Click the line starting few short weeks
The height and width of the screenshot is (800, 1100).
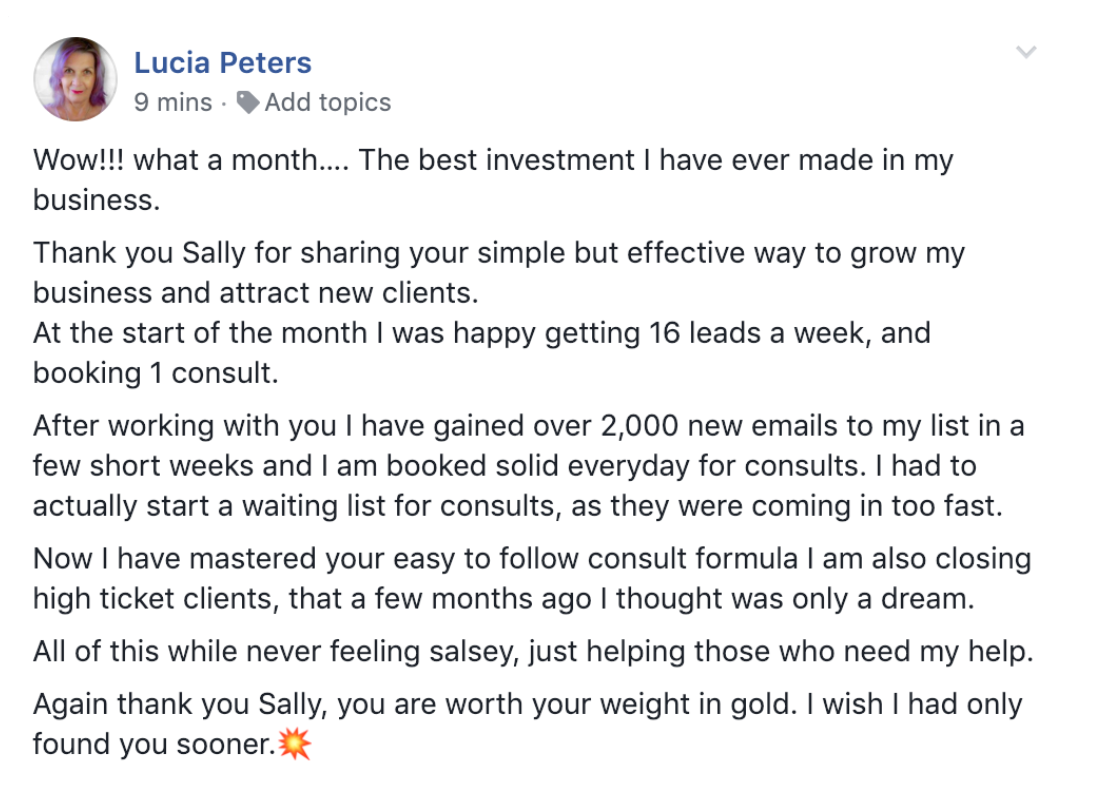pyautogui.click(x=504, y=466)
